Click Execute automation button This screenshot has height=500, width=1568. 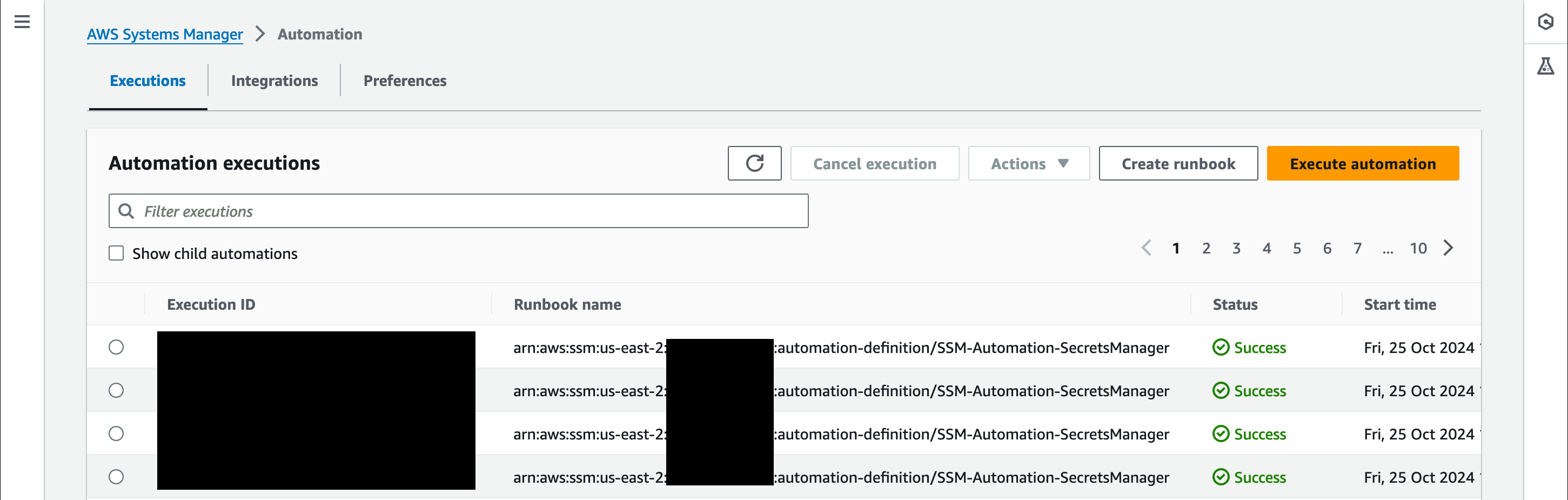coord(1362,163)
